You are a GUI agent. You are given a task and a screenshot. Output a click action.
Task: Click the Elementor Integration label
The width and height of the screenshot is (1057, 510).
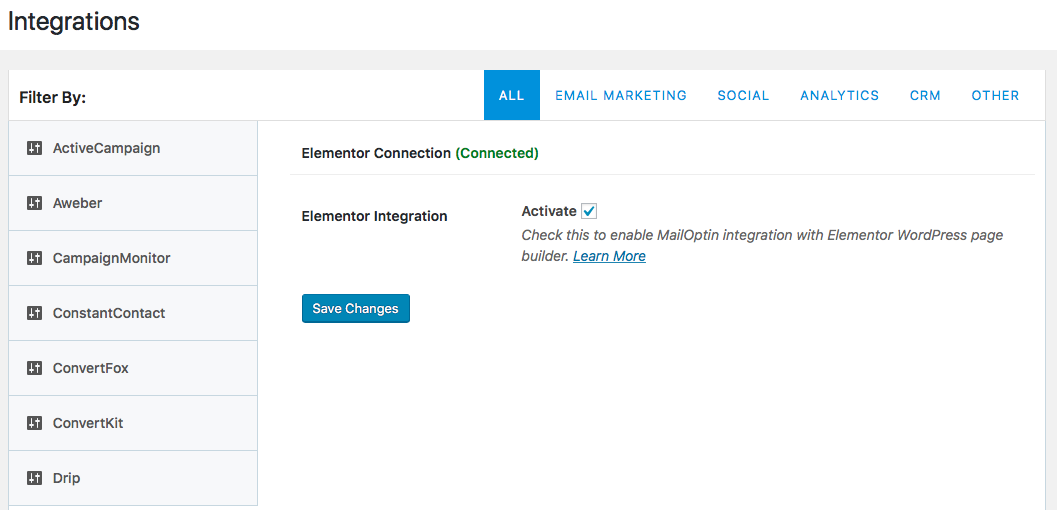coord(374,217)
